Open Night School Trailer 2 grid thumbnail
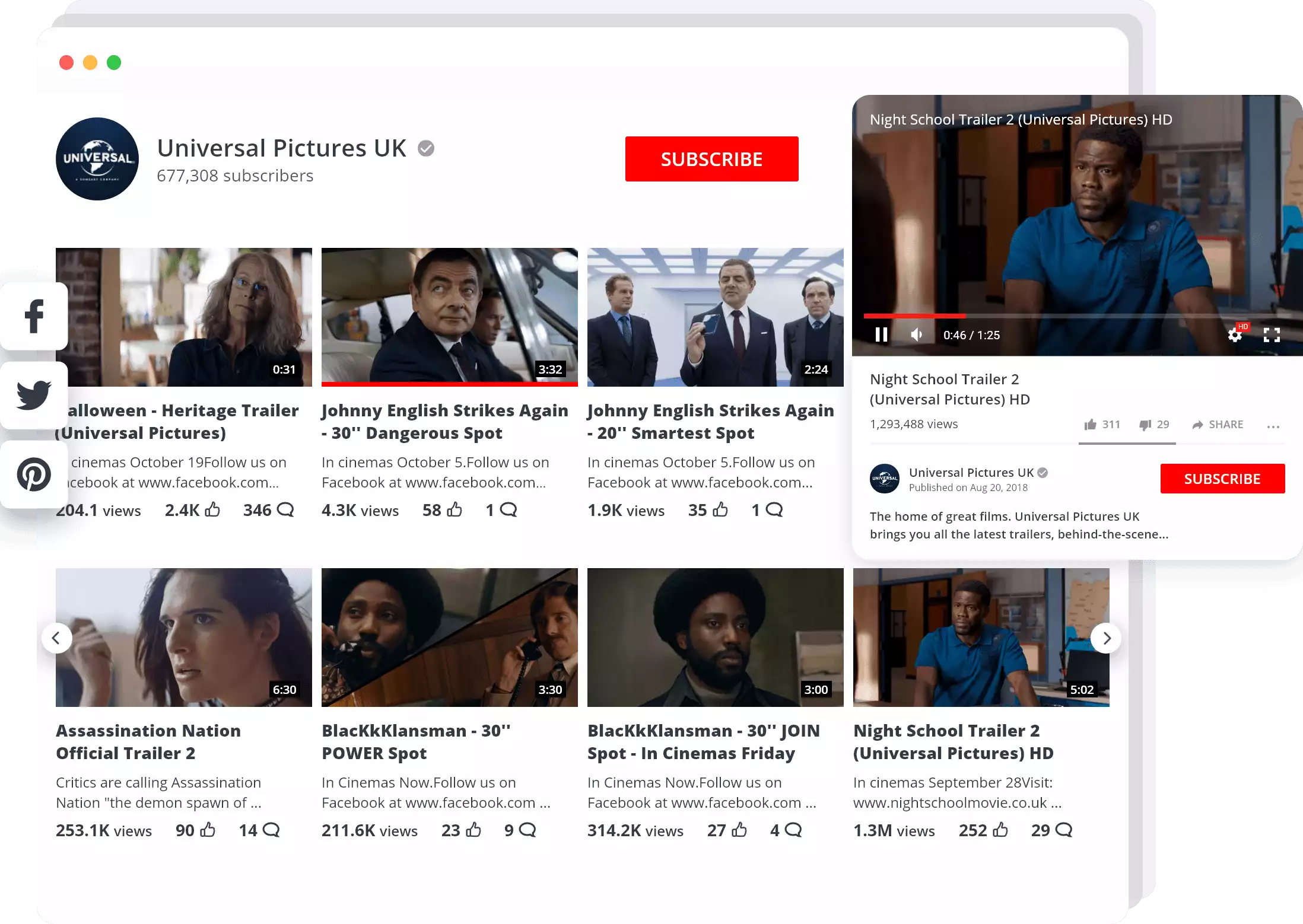The image size is (1303, 924). tap(981, 638)
